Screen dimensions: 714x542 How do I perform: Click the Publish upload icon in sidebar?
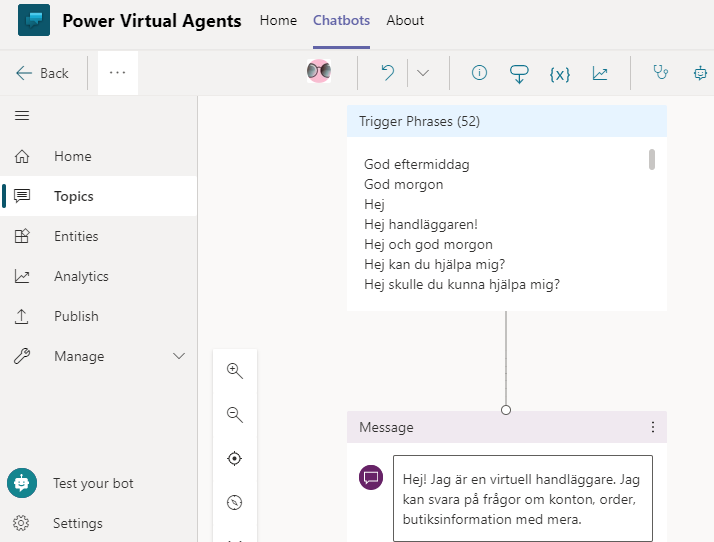[x=21, y=317]
